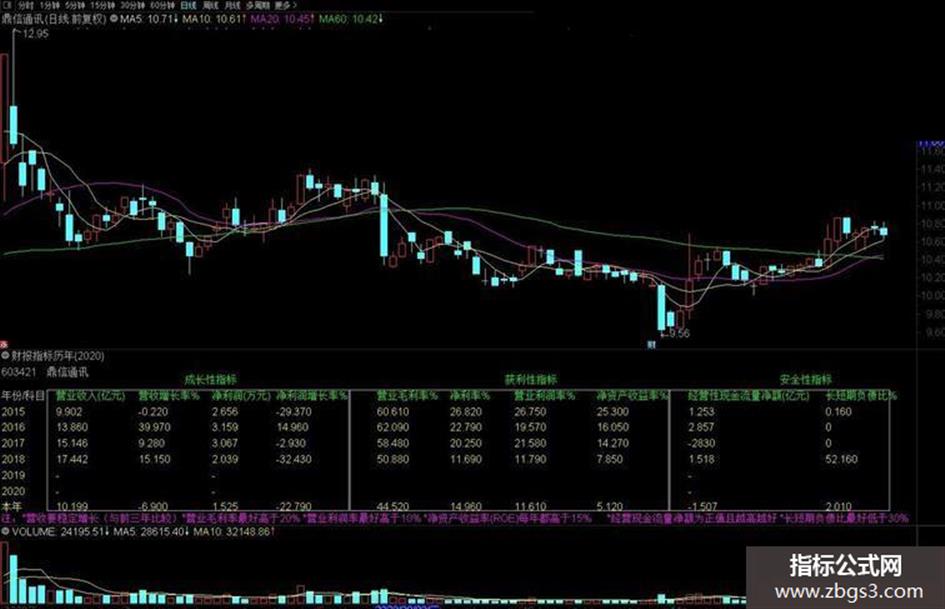Image resolution: width=945 pixels, height=609 pixels.
Task: Click the 62.090 gross margin value
Action: [x=393, y=428]
